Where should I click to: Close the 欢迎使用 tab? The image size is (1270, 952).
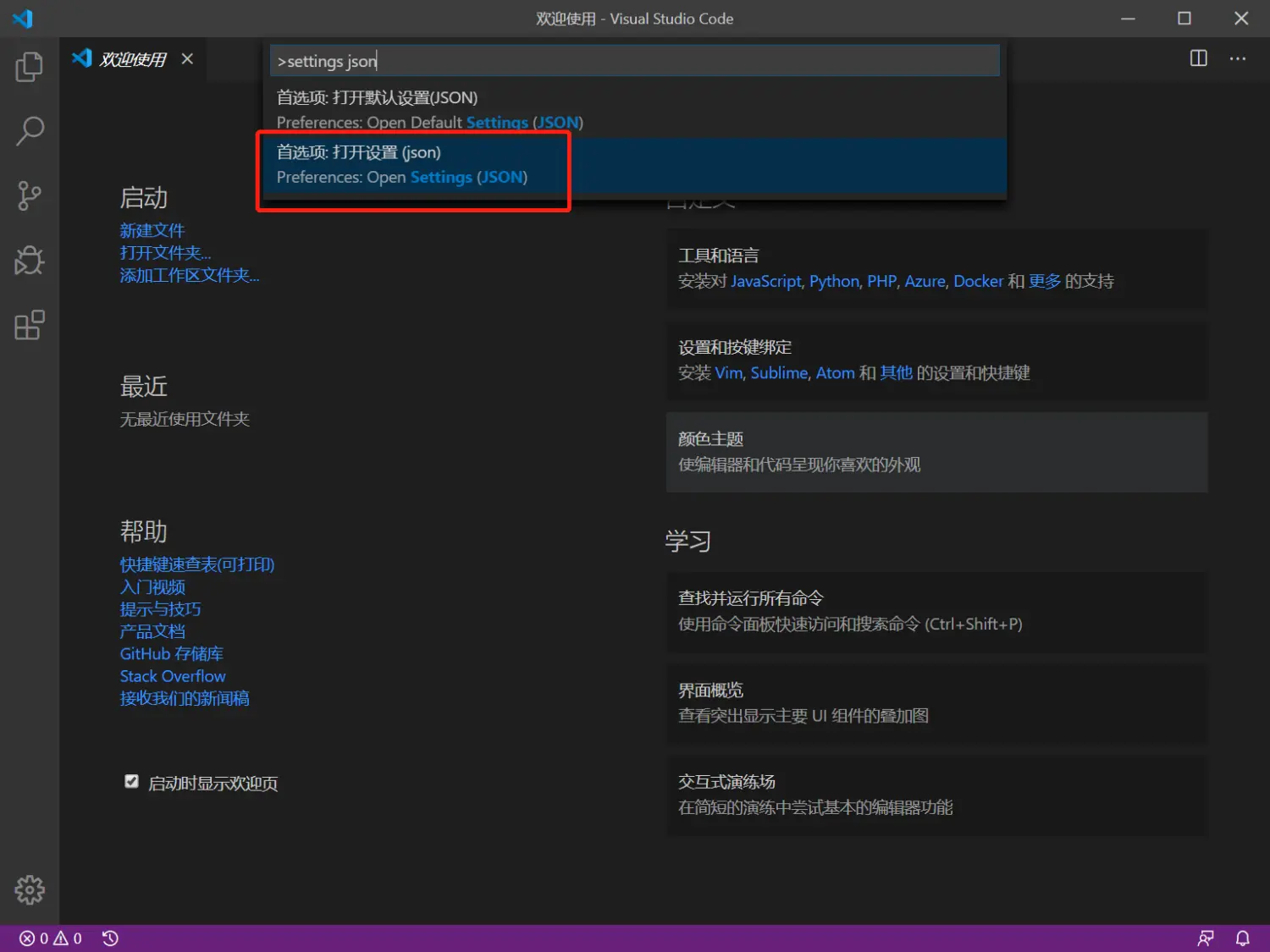click(187, 58)
